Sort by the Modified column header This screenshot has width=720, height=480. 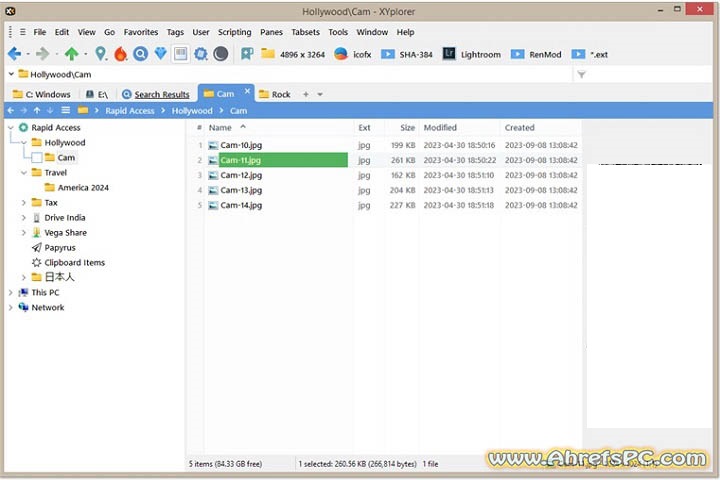(x=460, y=128)
